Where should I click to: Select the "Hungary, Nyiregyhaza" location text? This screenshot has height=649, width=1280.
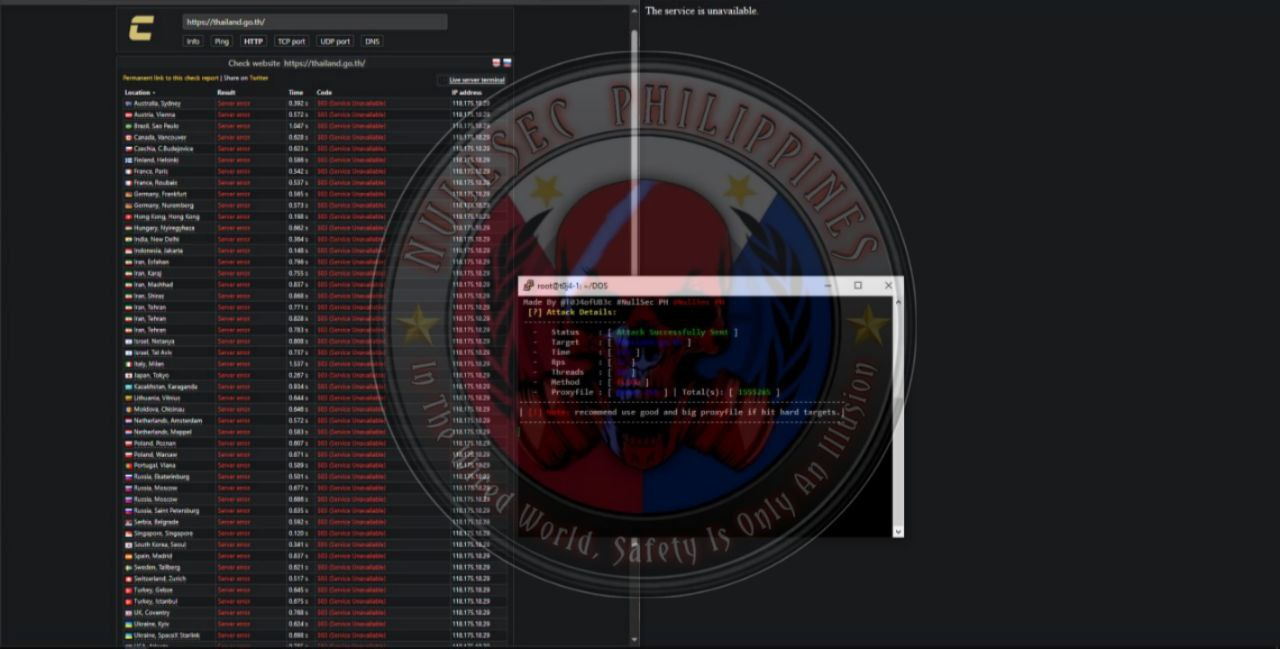click(x=164, y=228)
